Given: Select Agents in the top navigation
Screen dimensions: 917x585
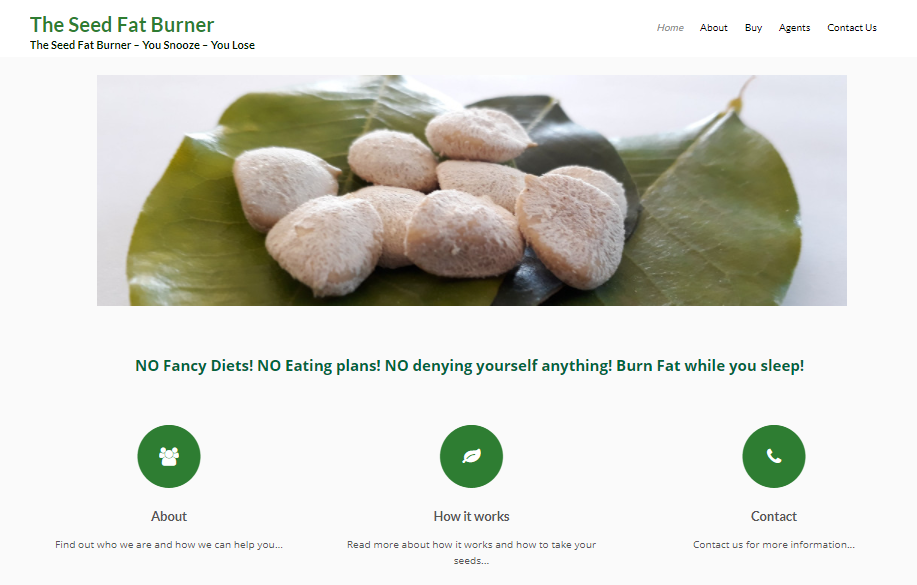Looking at the screenshot, I should (794, 27).
